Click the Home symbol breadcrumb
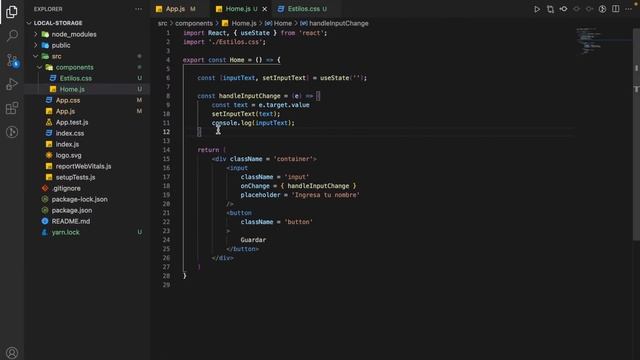This screenshot has width=640, height=360. [283, 24]
